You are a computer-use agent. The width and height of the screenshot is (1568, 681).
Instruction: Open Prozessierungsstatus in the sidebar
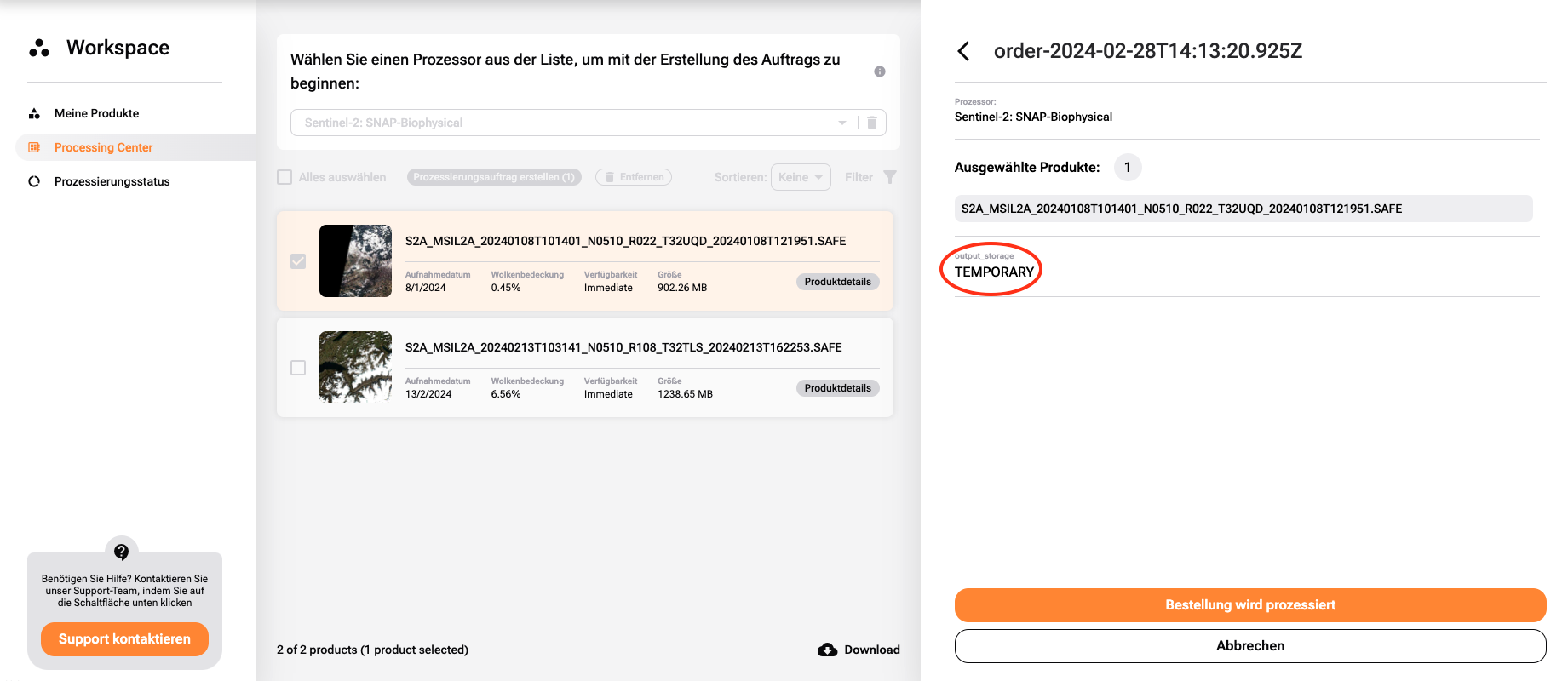(112, 181)
